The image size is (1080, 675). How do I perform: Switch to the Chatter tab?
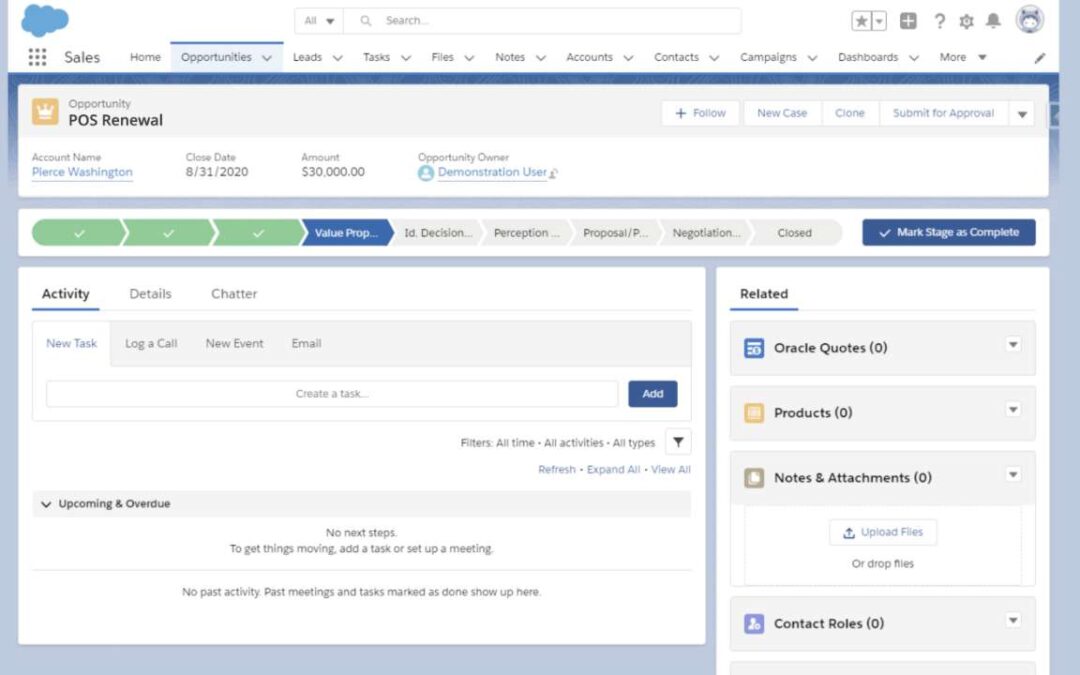234,294
